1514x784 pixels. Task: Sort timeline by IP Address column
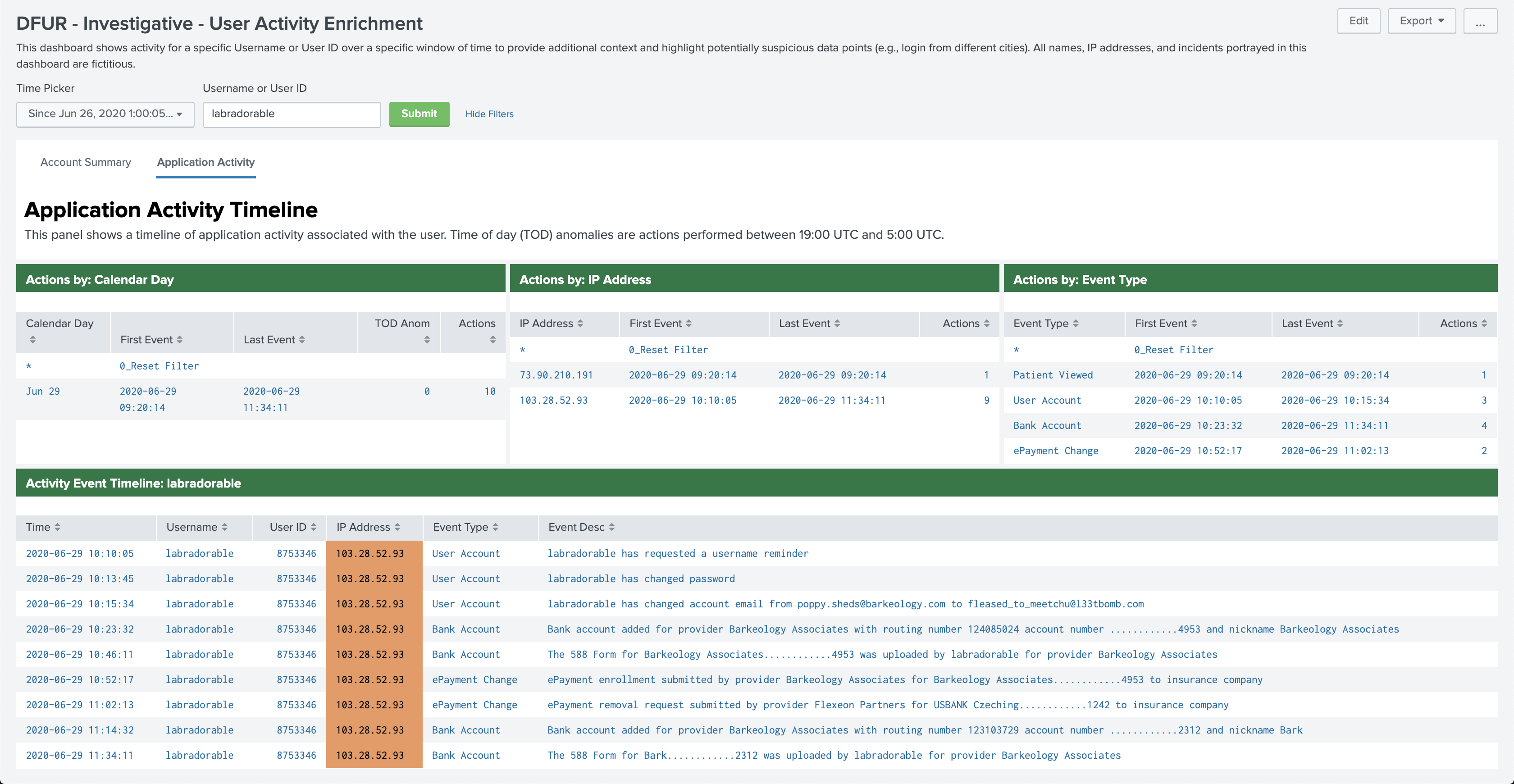pos(397,527)
